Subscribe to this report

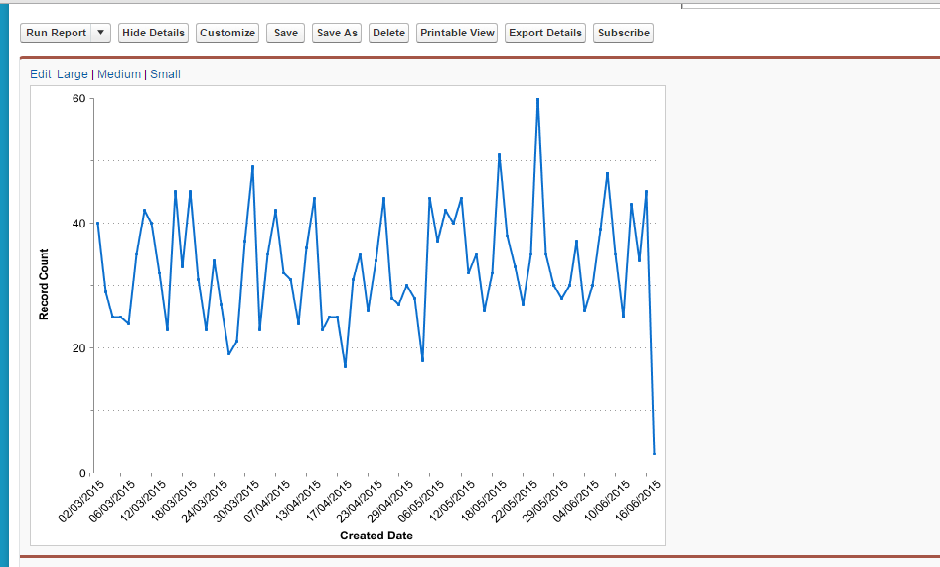(623, 33)
